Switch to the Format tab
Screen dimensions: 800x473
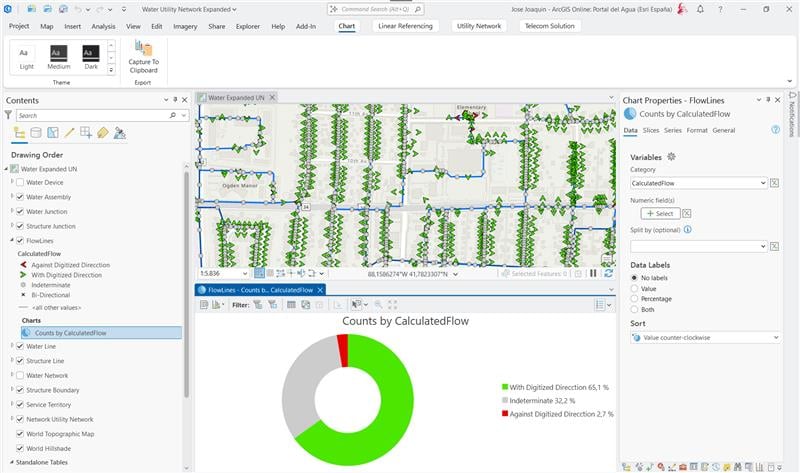click(696, 130)
